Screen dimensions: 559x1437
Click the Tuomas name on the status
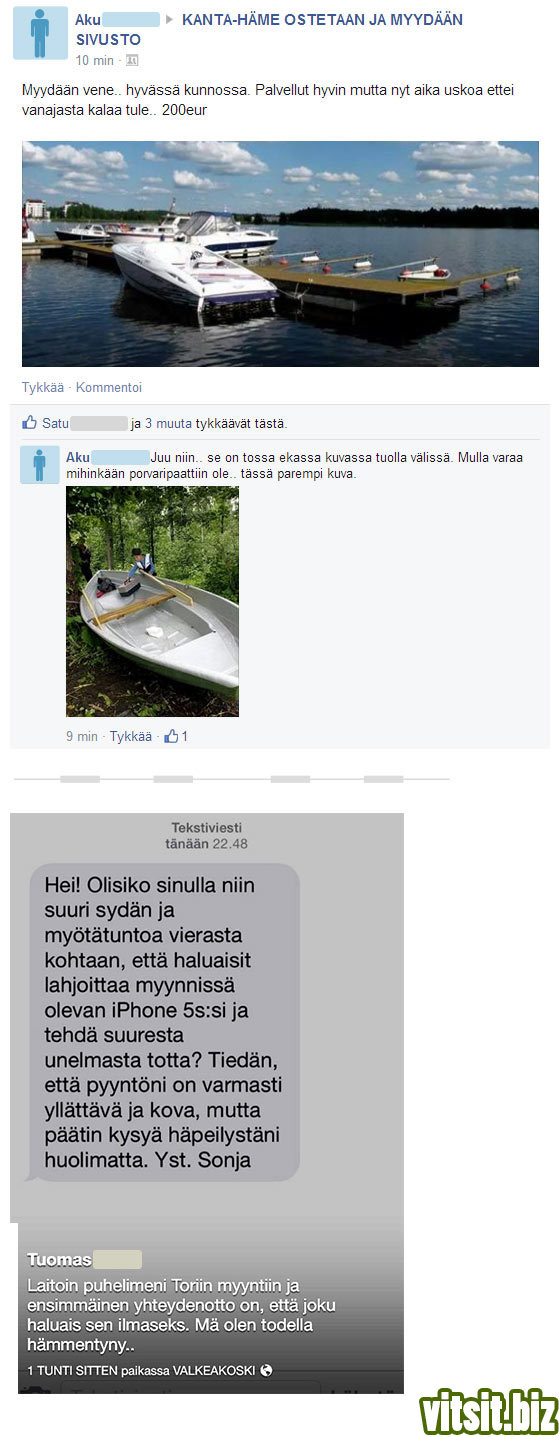(x=59, y=1259)
